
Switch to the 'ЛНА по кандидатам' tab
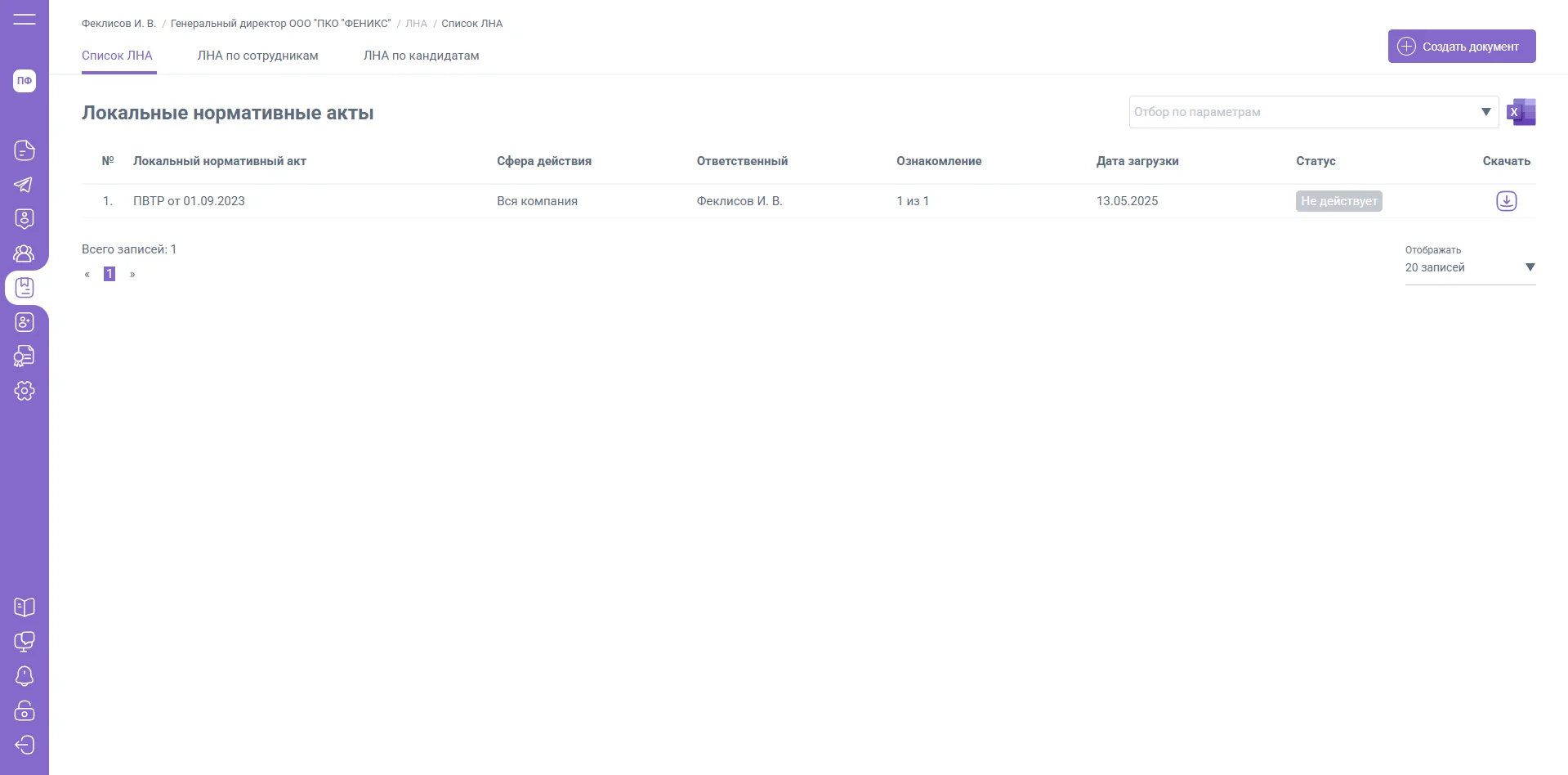(x=421, y=56)
